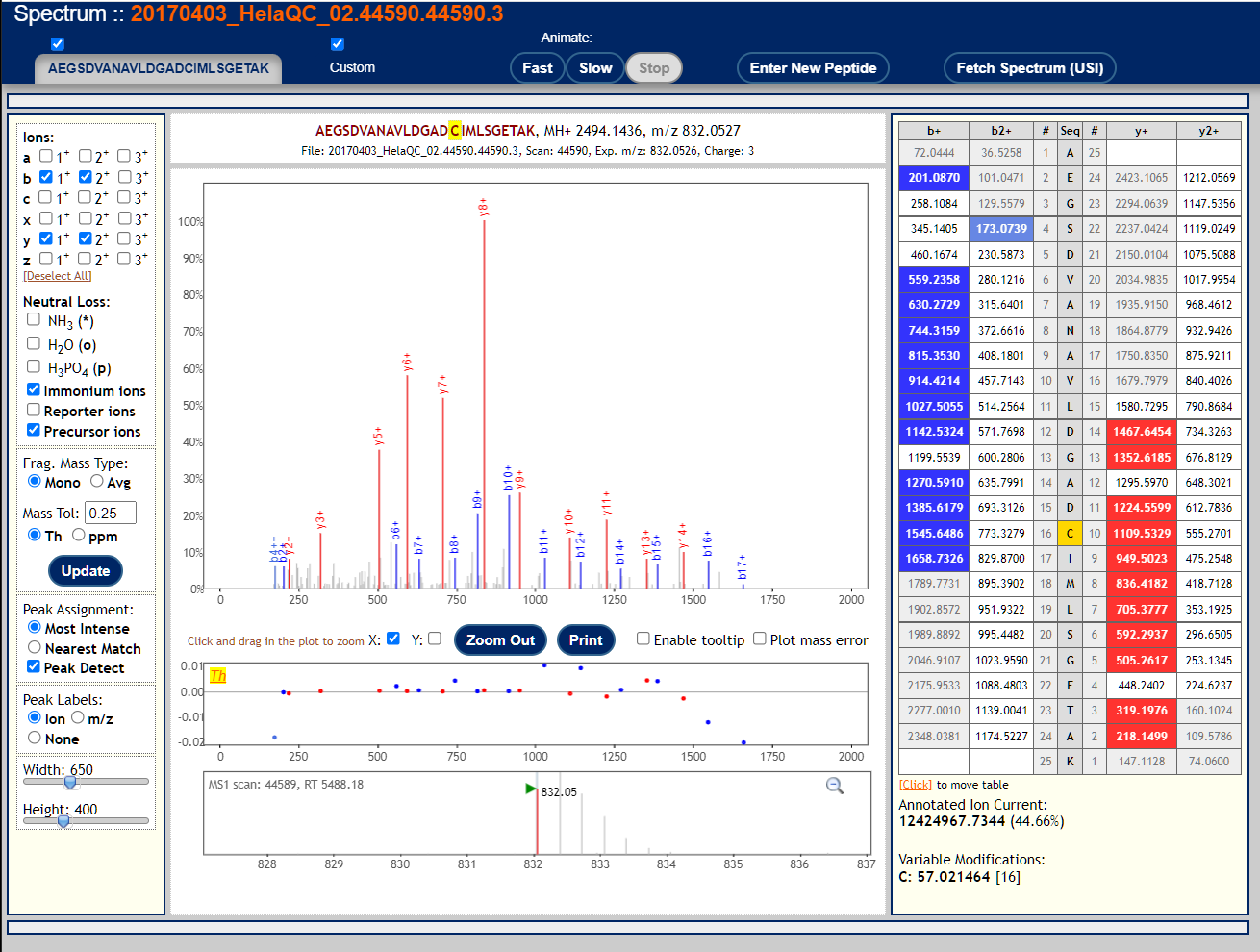Click the yellow Th label in error plot
The image size is (1260, 952).
click(218, 676)
